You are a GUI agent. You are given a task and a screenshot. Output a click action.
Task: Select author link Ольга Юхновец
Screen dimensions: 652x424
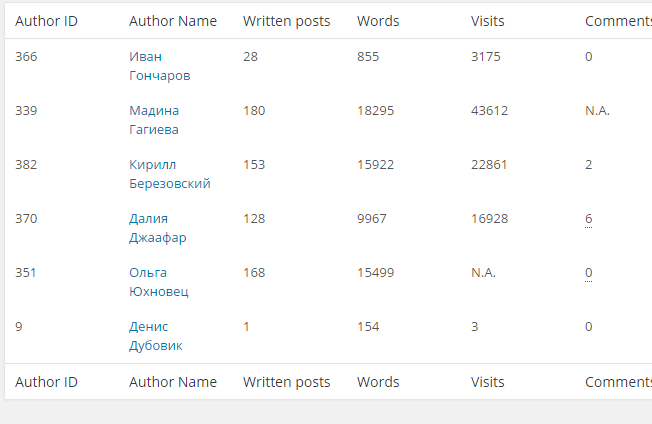tap(158, 282)
